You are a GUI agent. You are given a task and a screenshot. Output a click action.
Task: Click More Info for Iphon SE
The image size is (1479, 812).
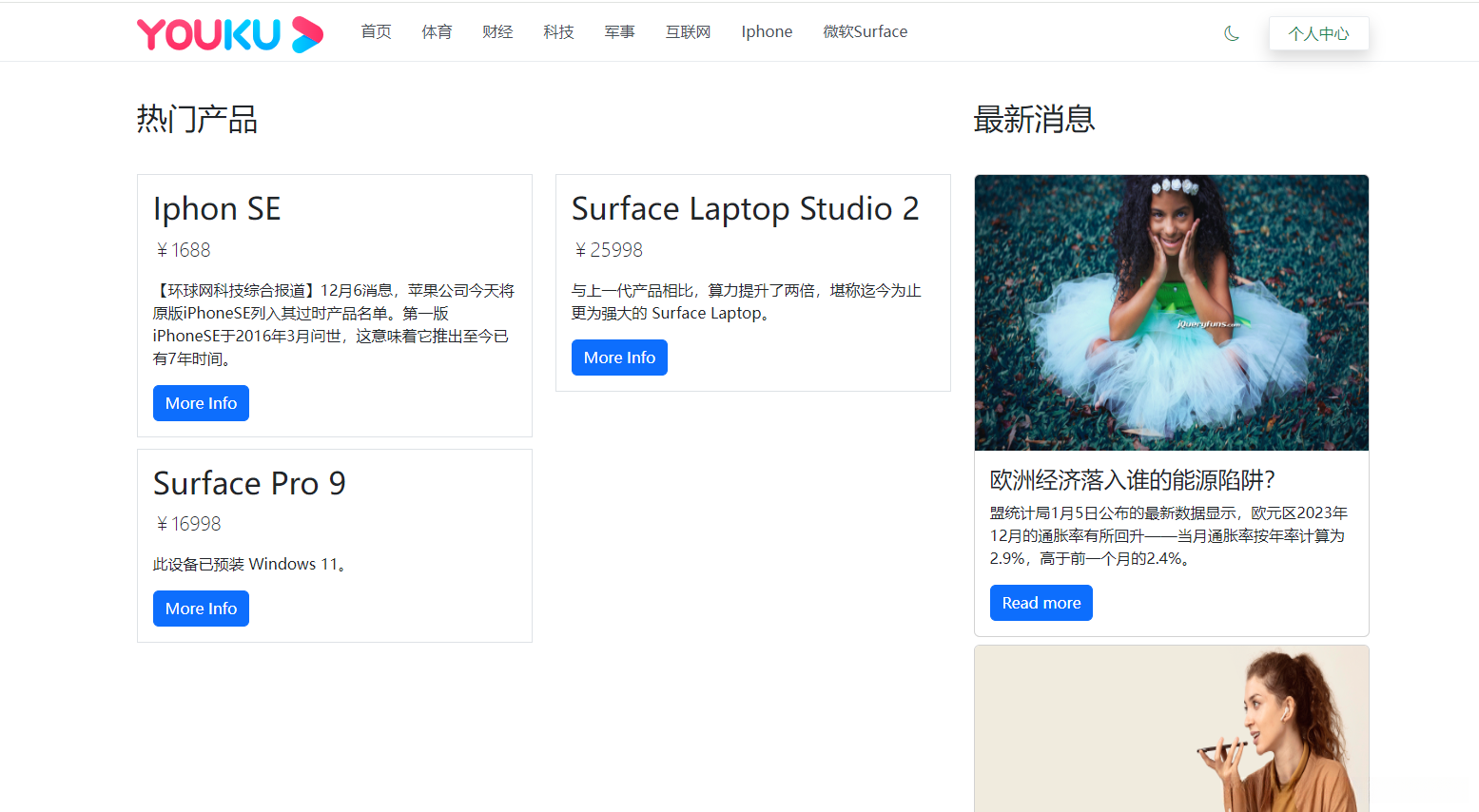(x=201, y=403)
